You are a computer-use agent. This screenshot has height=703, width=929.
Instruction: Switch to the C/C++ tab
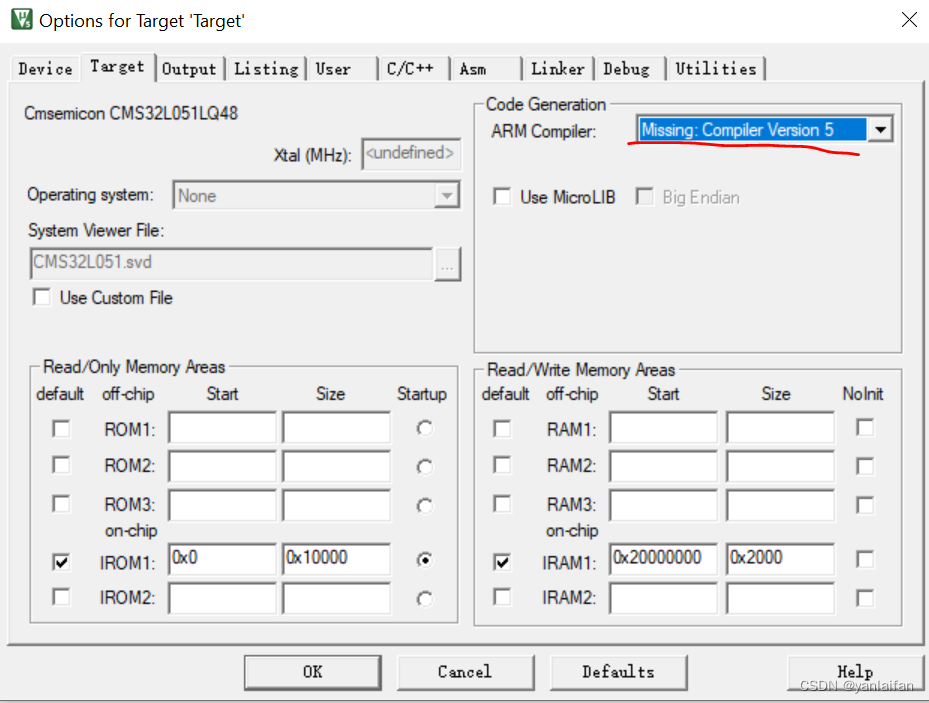(410, 69)
